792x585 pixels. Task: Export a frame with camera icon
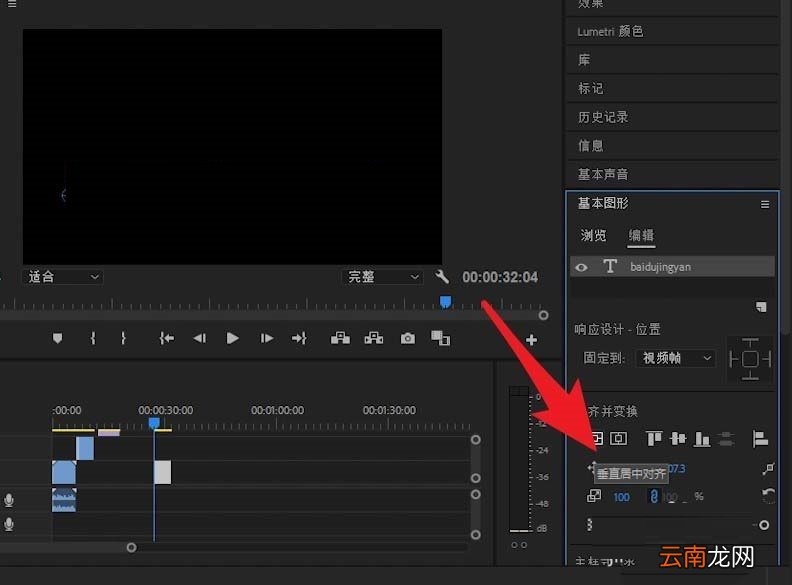tap(408, 338)
